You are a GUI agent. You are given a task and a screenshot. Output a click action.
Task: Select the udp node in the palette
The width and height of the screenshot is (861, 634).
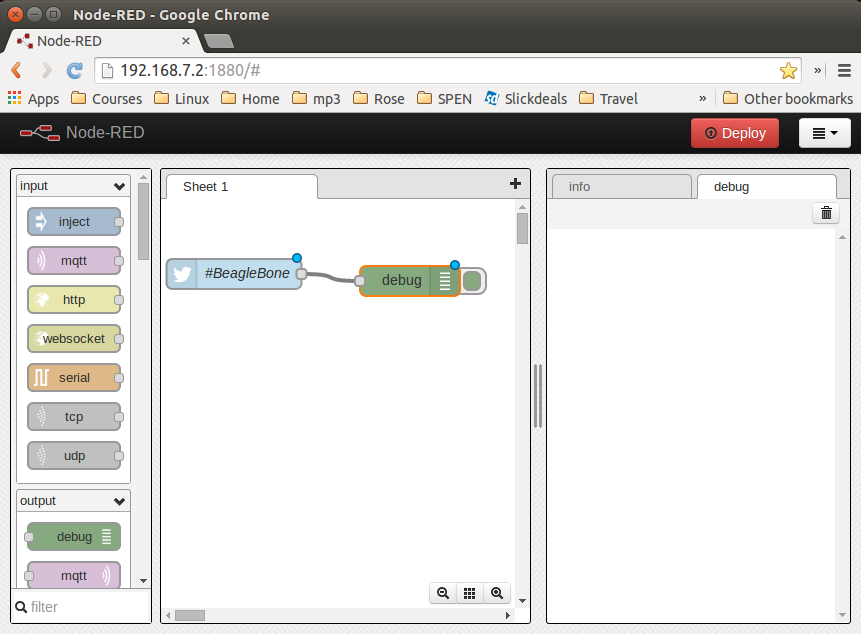tap(74, 456)
